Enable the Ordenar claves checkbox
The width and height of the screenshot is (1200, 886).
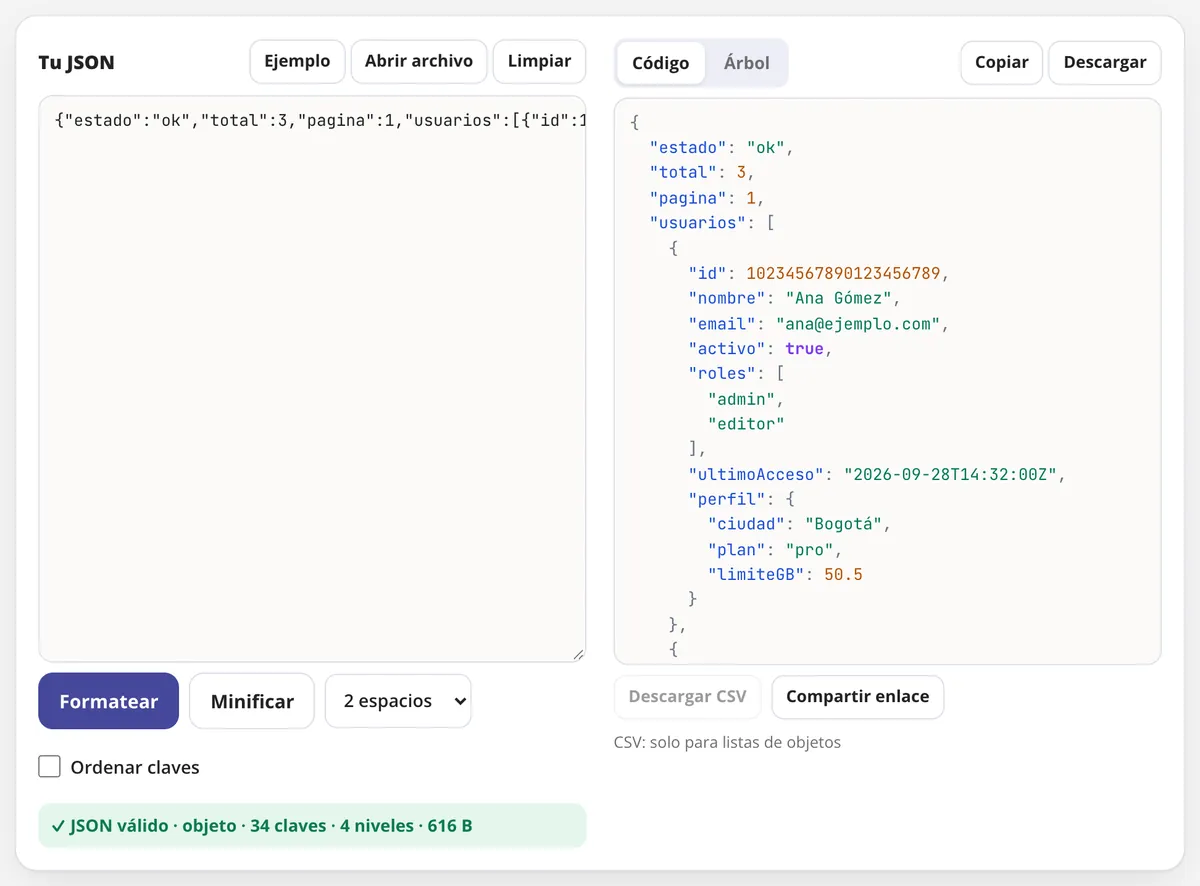[x=50, y=767]
